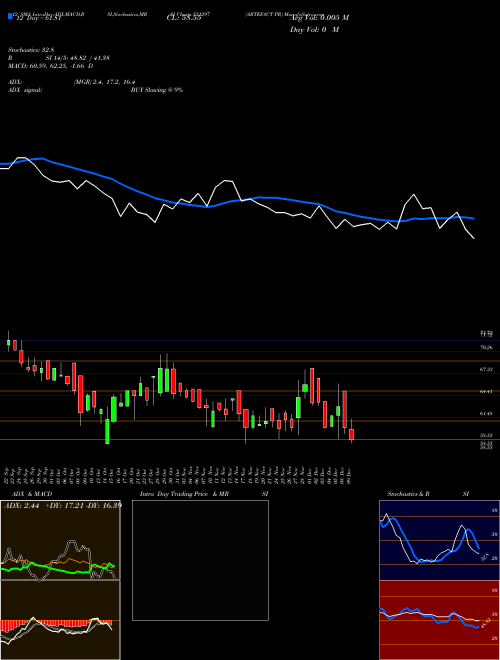Click the 58.55 price axis label
The width and height of the screenshot is (500, 660).
tap(486, 436)
